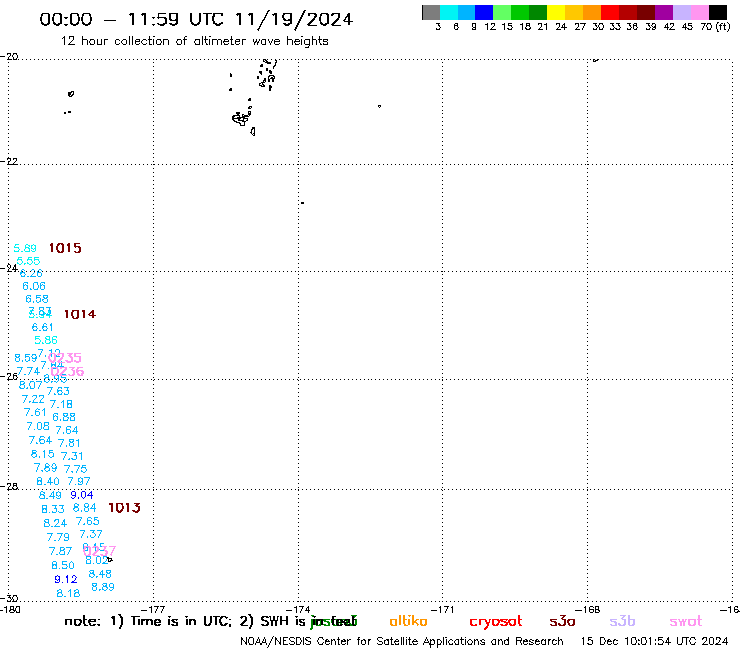Click the '-174' longitude axis label
Screen dimensions: 740x650
(299, 609)
